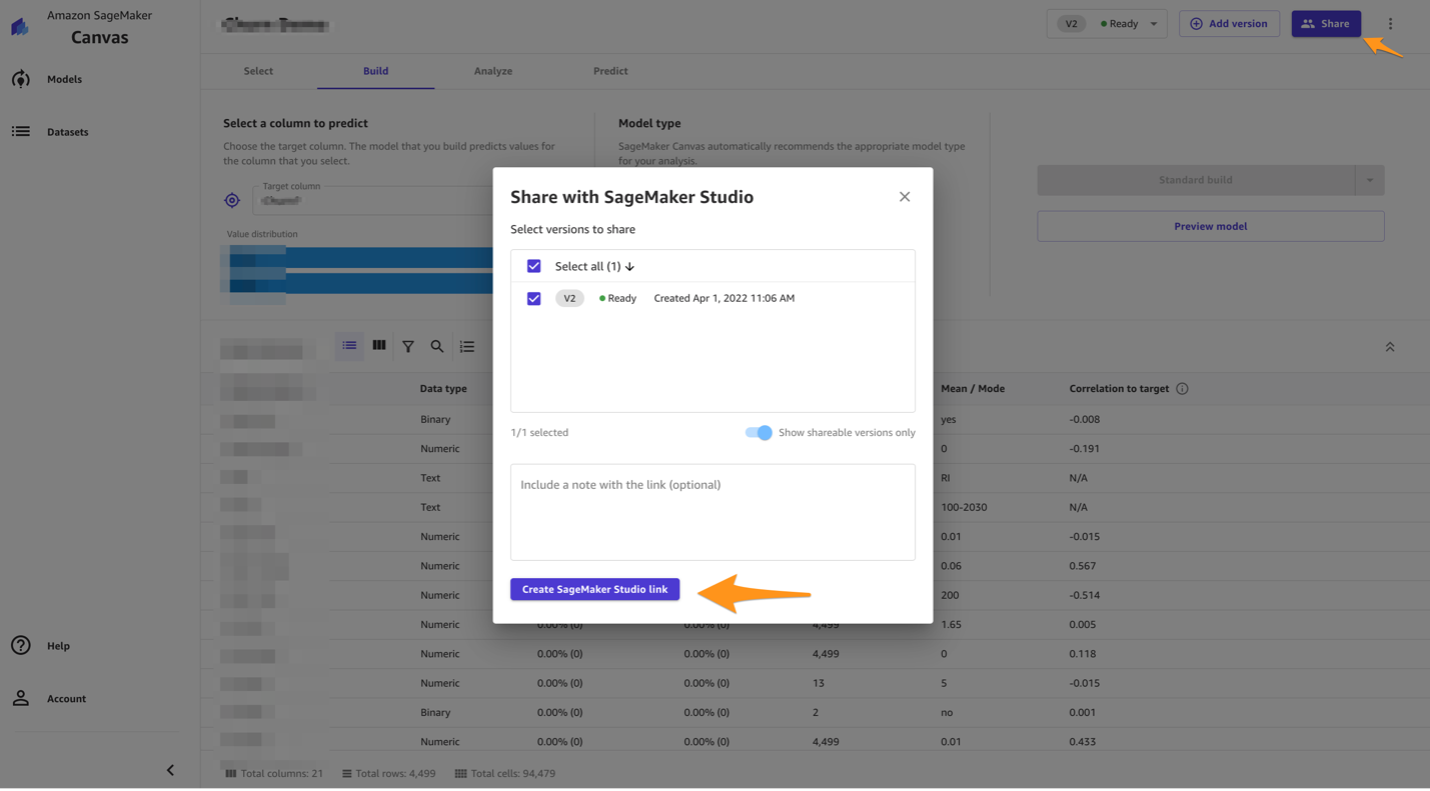This screenshot has width=1430, height=791.
Task: Open the three-dot more options menu
Action: click(1390, 24)
